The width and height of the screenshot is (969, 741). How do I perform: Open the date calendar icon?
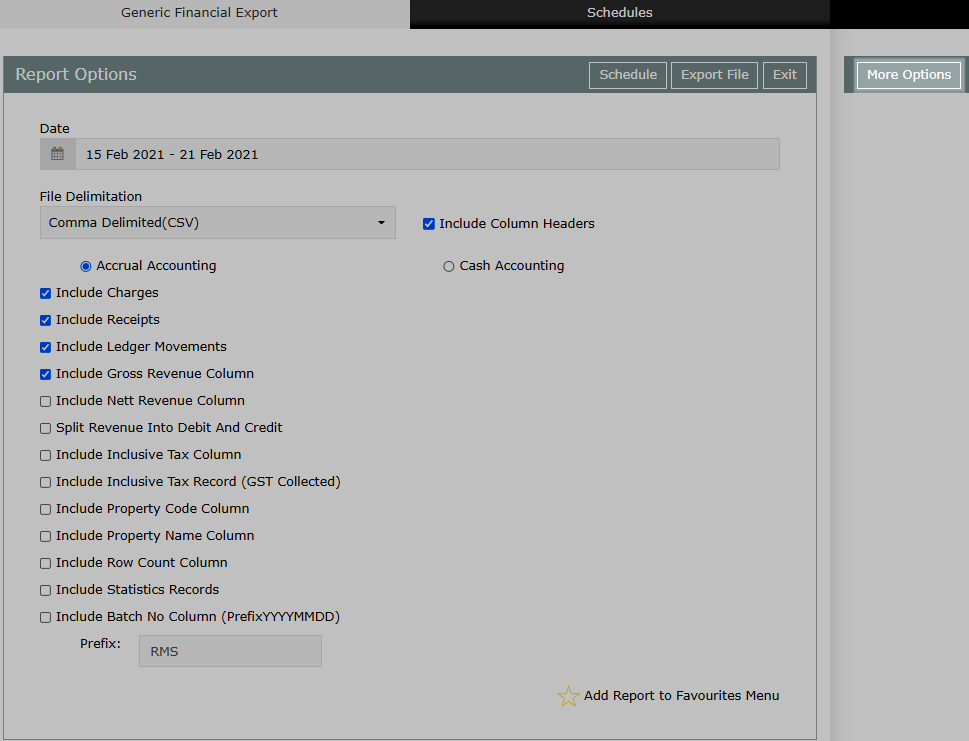57,154
